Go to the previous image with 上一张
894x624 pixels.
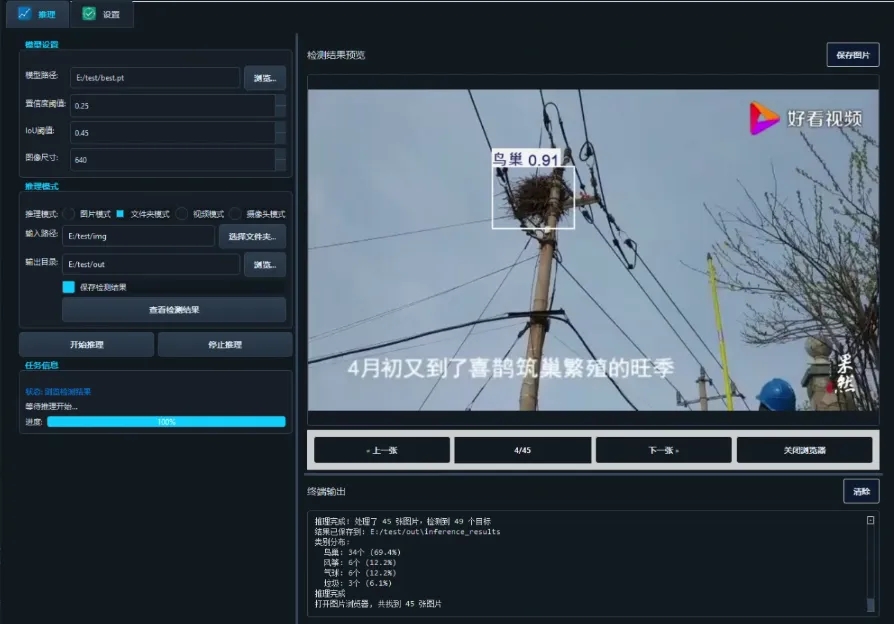(x=382, y=450)
